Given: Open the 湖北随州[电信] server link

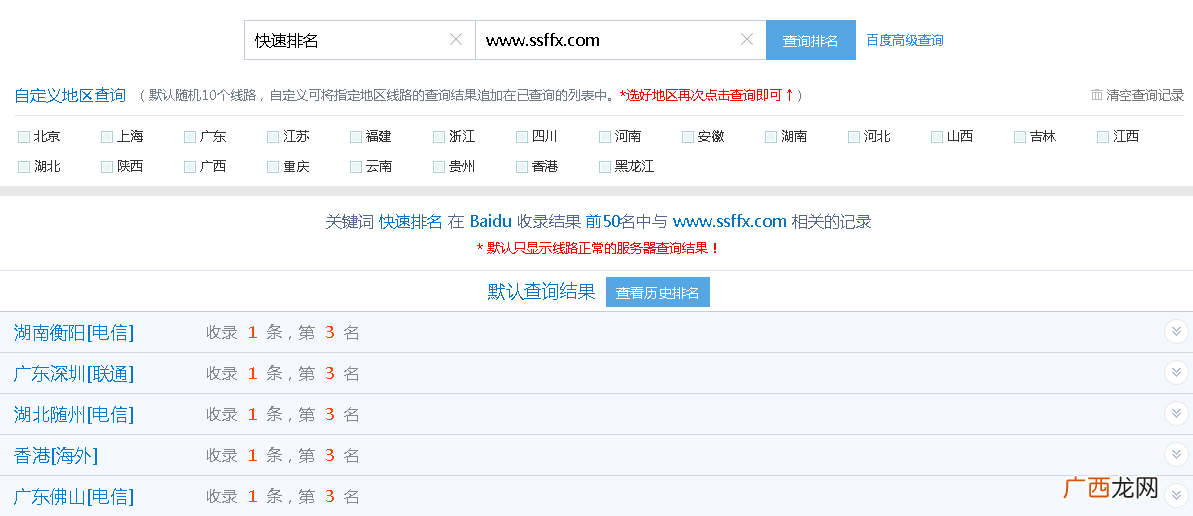Looking at the screenshot, I should click(x=74, y=414).
